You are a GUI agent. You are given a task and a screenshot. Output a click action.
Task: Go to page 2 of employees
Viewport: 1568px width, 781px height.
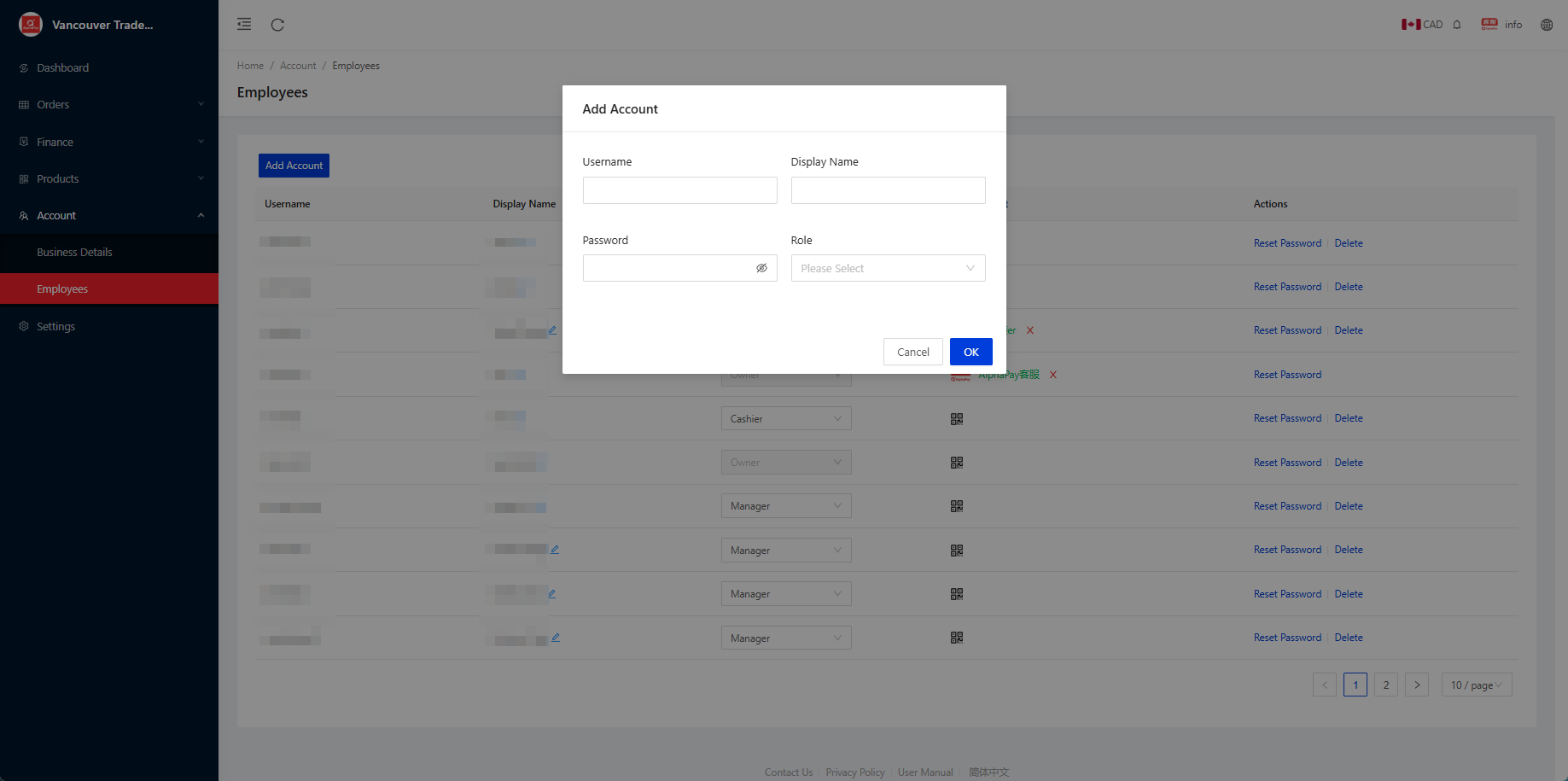pyautogui.click(x=1386, y=685)
